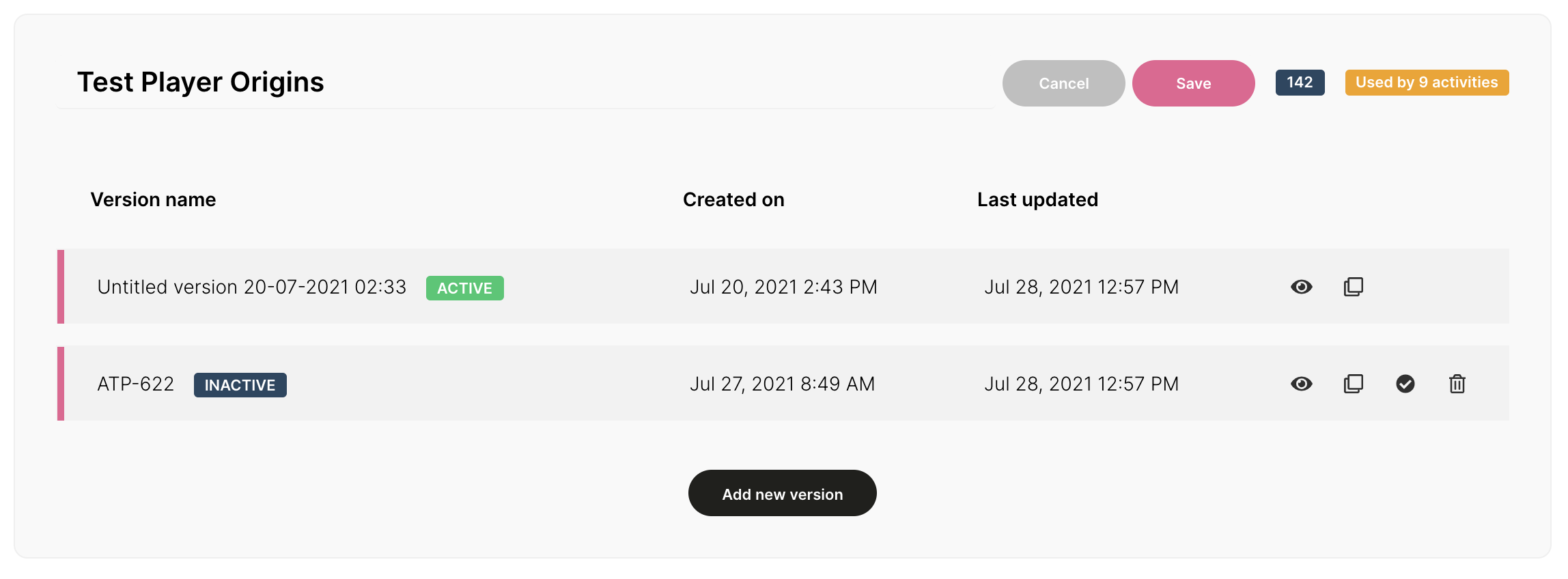Delete the ATP-622 version
This screenshot has height=579, width=1568.
click(x=1457, y=384)
